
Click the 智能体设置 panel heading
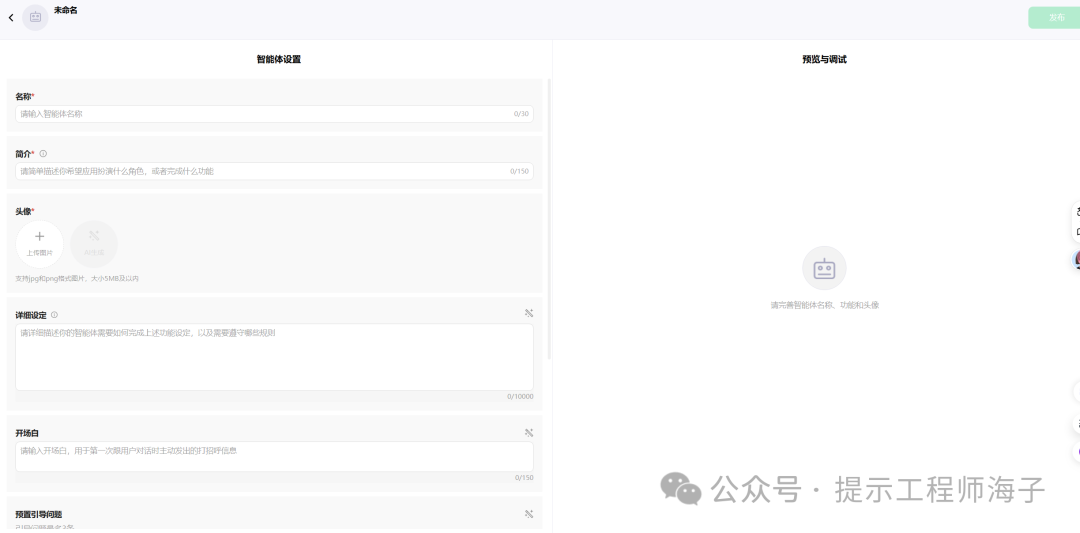(x=278, y=59)
